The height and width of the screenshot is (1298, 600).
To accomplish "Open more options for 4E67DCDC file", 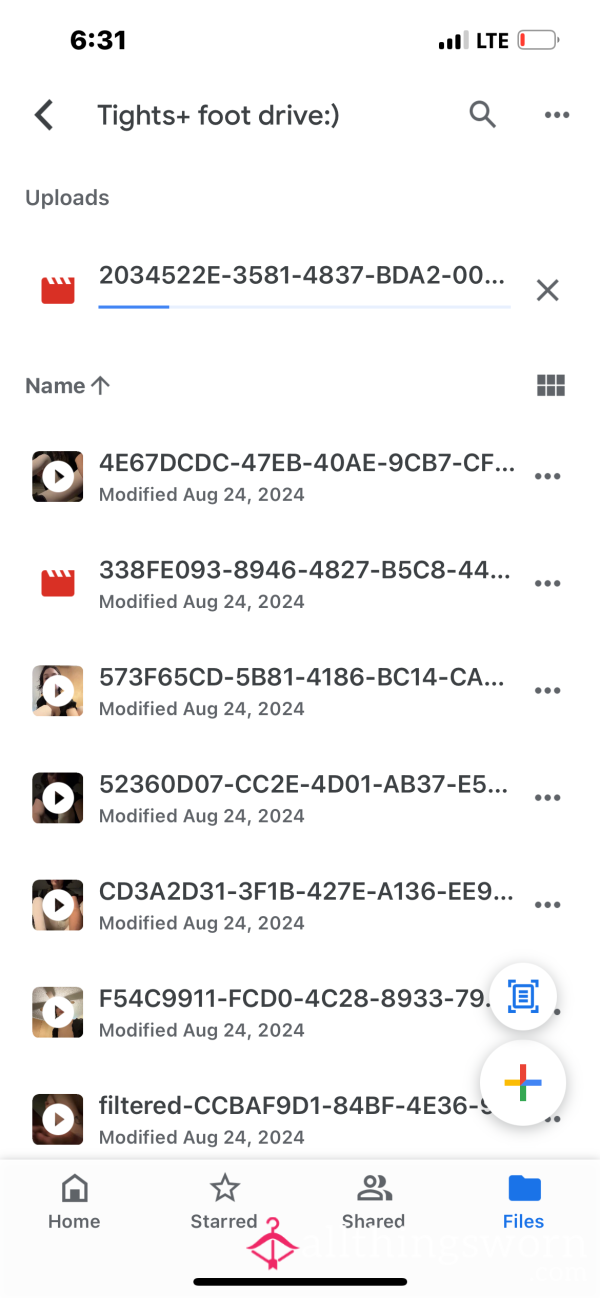I will [548, 476].
